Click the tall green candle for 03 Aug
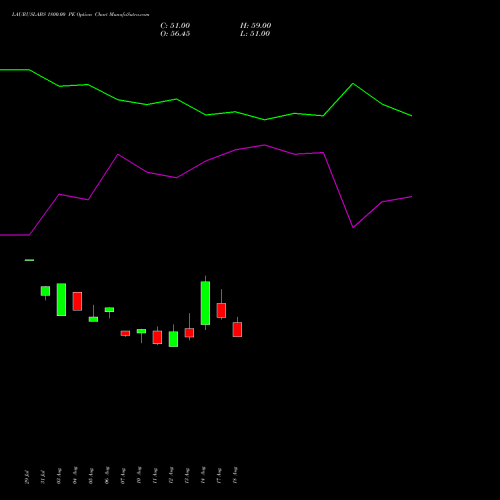500x500 pixels. click(x=61, y=299)
